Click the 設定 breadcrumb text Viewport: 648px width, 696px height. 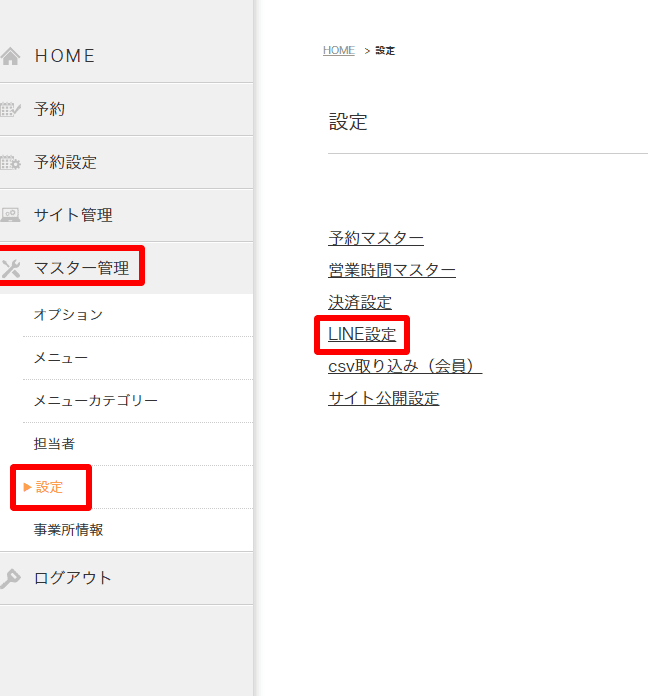point(385,51)
